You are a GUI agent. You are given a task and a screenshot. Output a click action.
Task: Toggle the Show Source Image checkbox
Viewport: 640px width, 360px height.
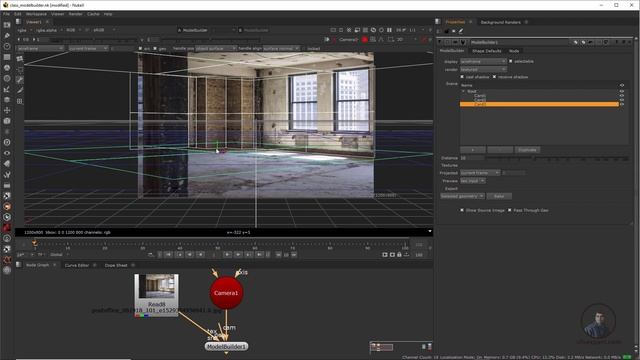[x=462, y=210]
